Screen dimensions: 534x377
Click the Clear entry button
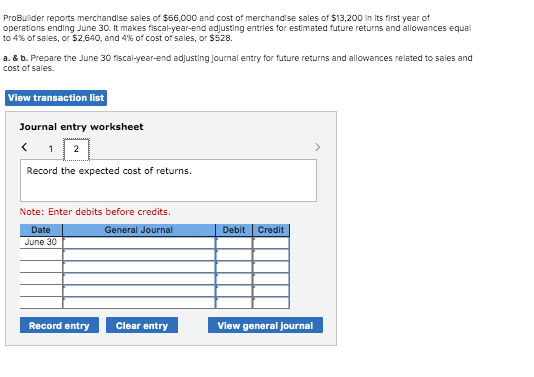pos(142,326)
